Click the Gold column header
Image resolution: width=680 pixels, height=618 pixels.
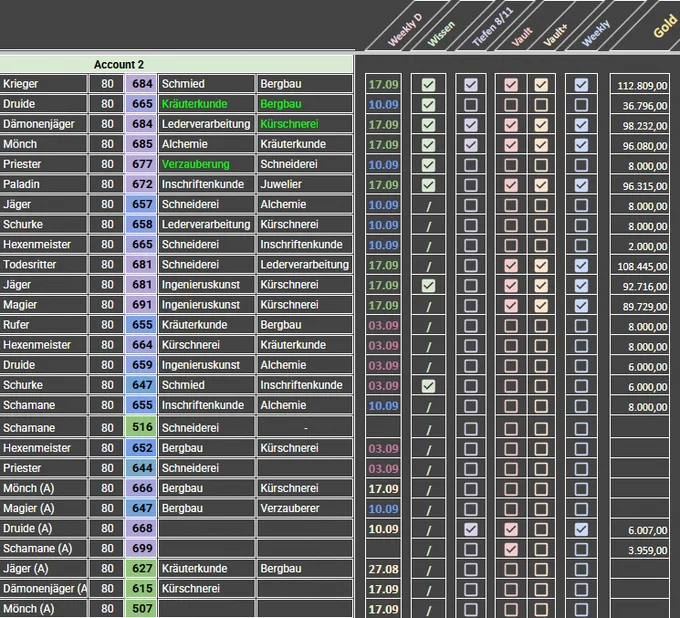[x=666, y=26]
